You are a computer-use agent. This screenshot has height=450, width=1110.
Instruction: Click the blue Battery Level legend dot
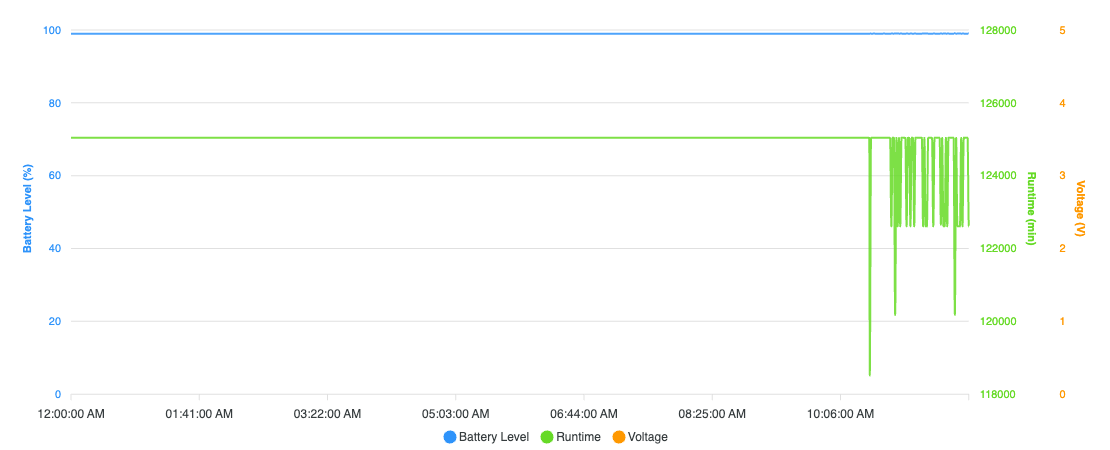point(450,437)
